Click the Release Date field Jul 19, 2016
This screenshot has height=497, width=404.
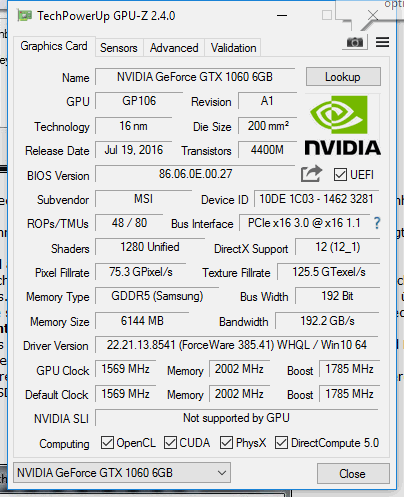[134, 150]
